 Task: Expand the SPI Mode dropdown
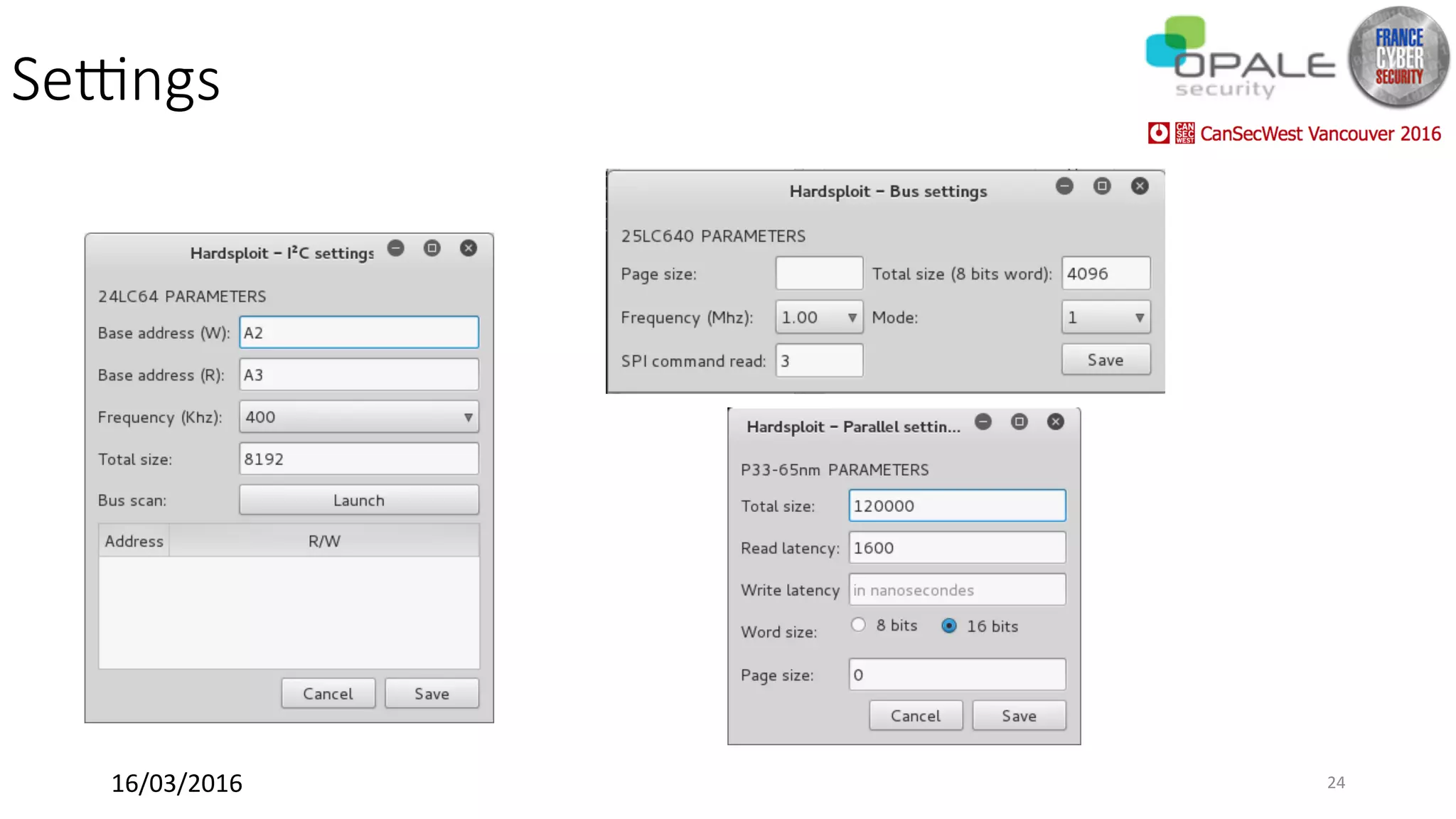(x=1106, y=317)
